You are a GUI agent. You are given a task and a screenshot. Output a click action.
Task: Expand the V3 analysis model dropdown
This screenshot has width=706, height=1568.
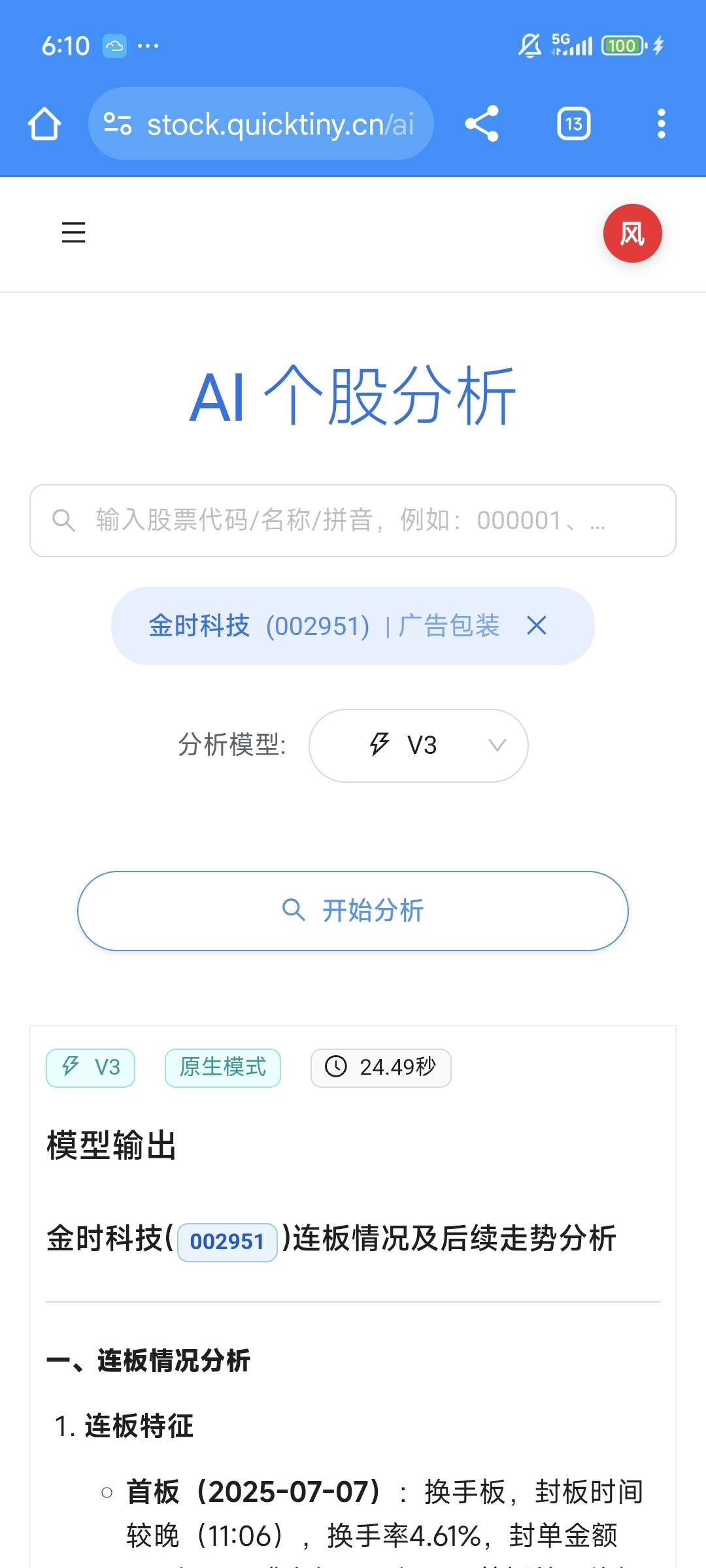coord(418,745)
